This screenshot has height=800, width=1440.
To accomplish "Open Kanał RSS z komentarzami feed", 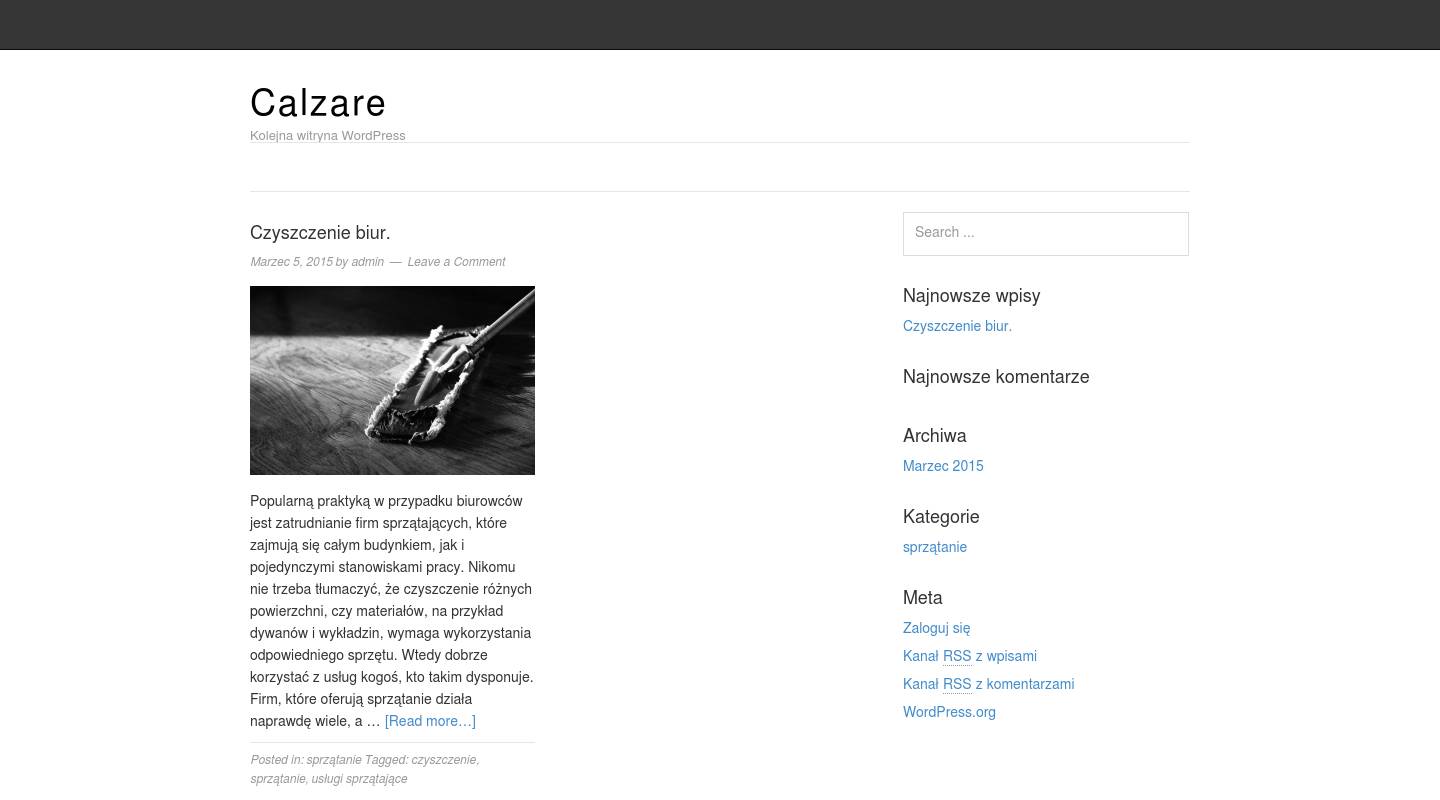I will [x=988, y=684].
